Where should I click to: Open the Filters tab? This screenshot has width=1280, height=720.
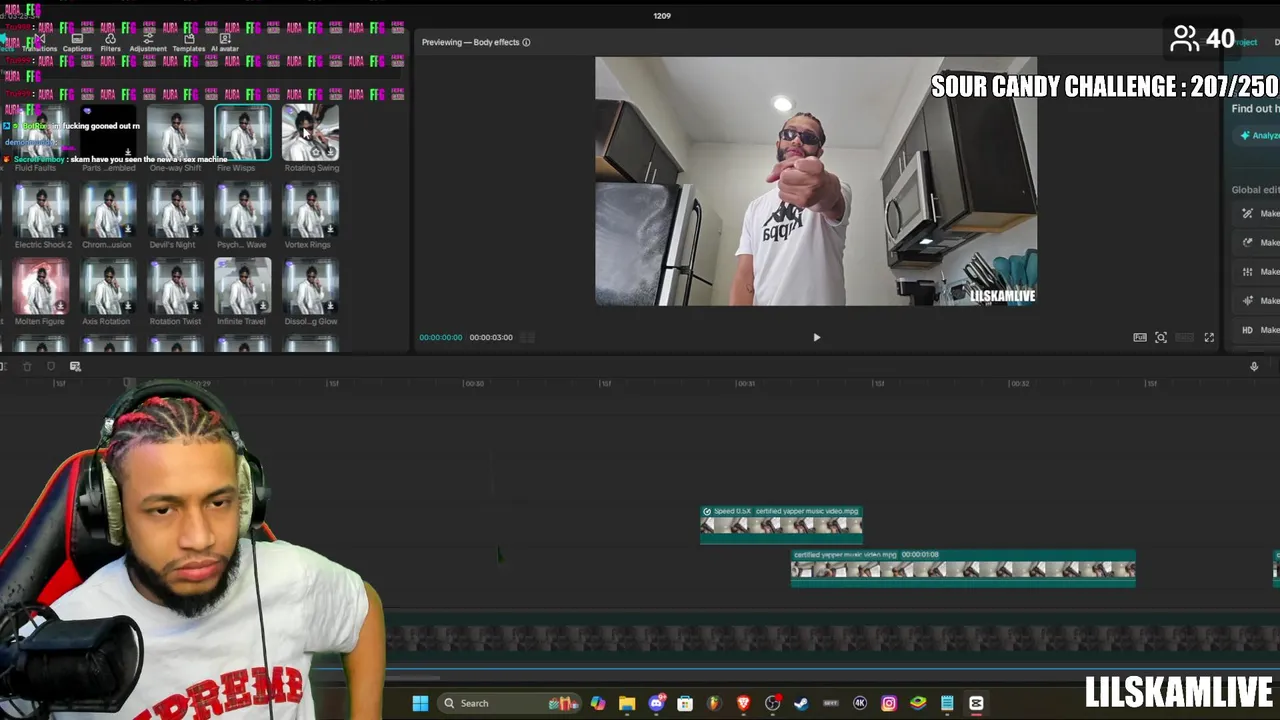point(110,43)
